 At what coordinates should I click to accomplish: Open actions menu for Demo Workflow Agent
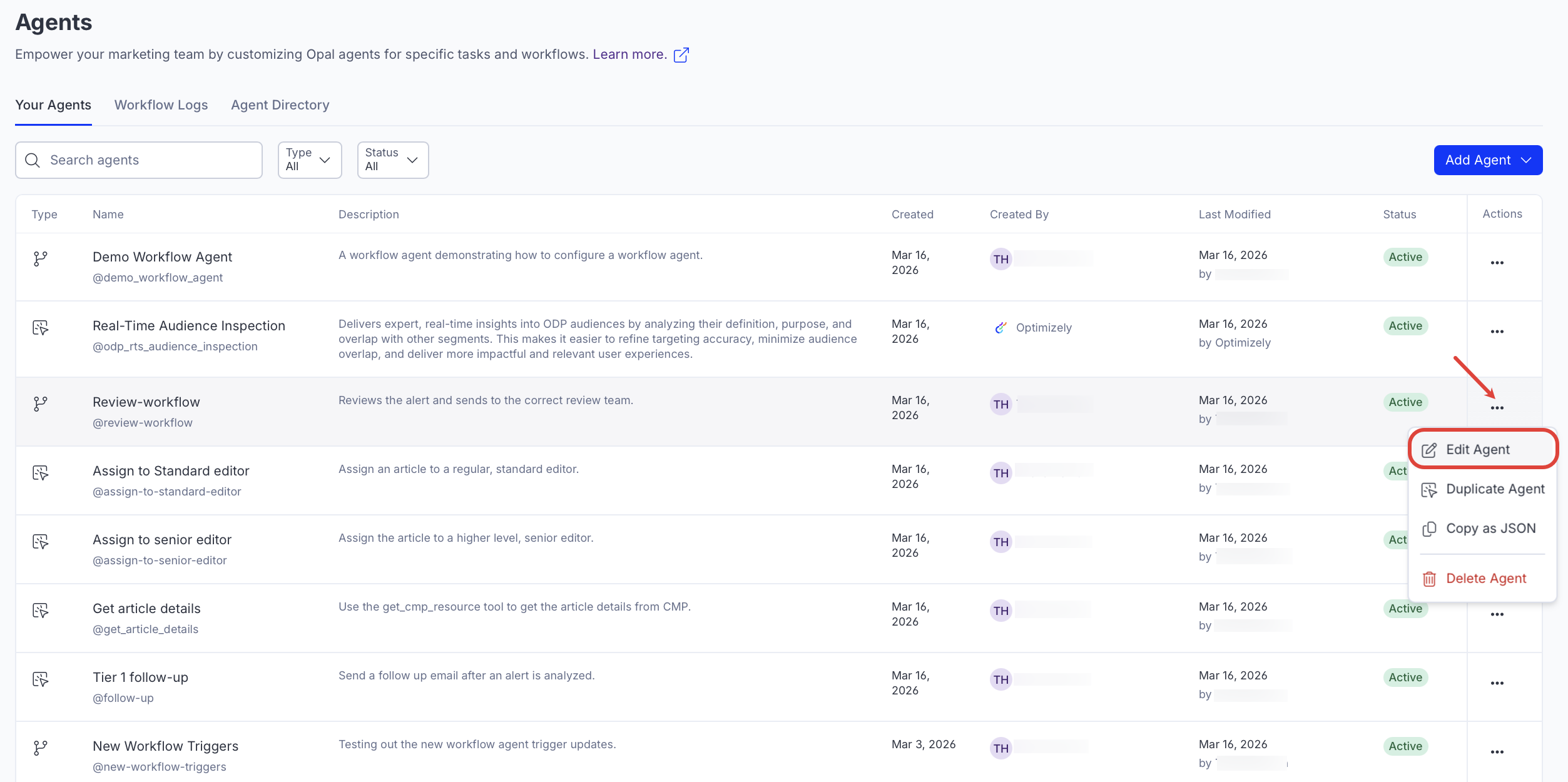(1497, 263)
